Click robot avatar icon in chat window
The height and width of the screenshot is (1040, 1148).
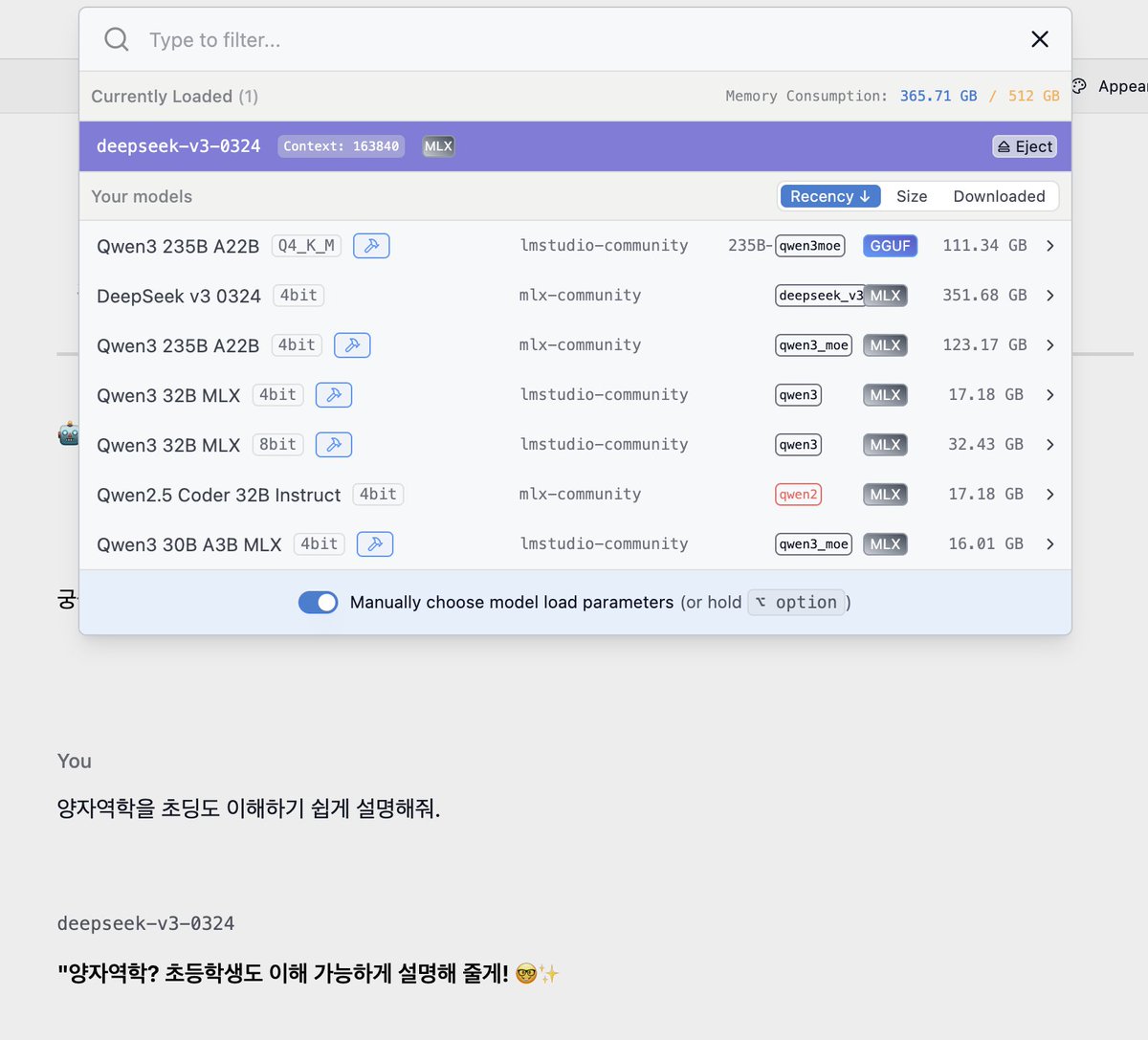68,434
